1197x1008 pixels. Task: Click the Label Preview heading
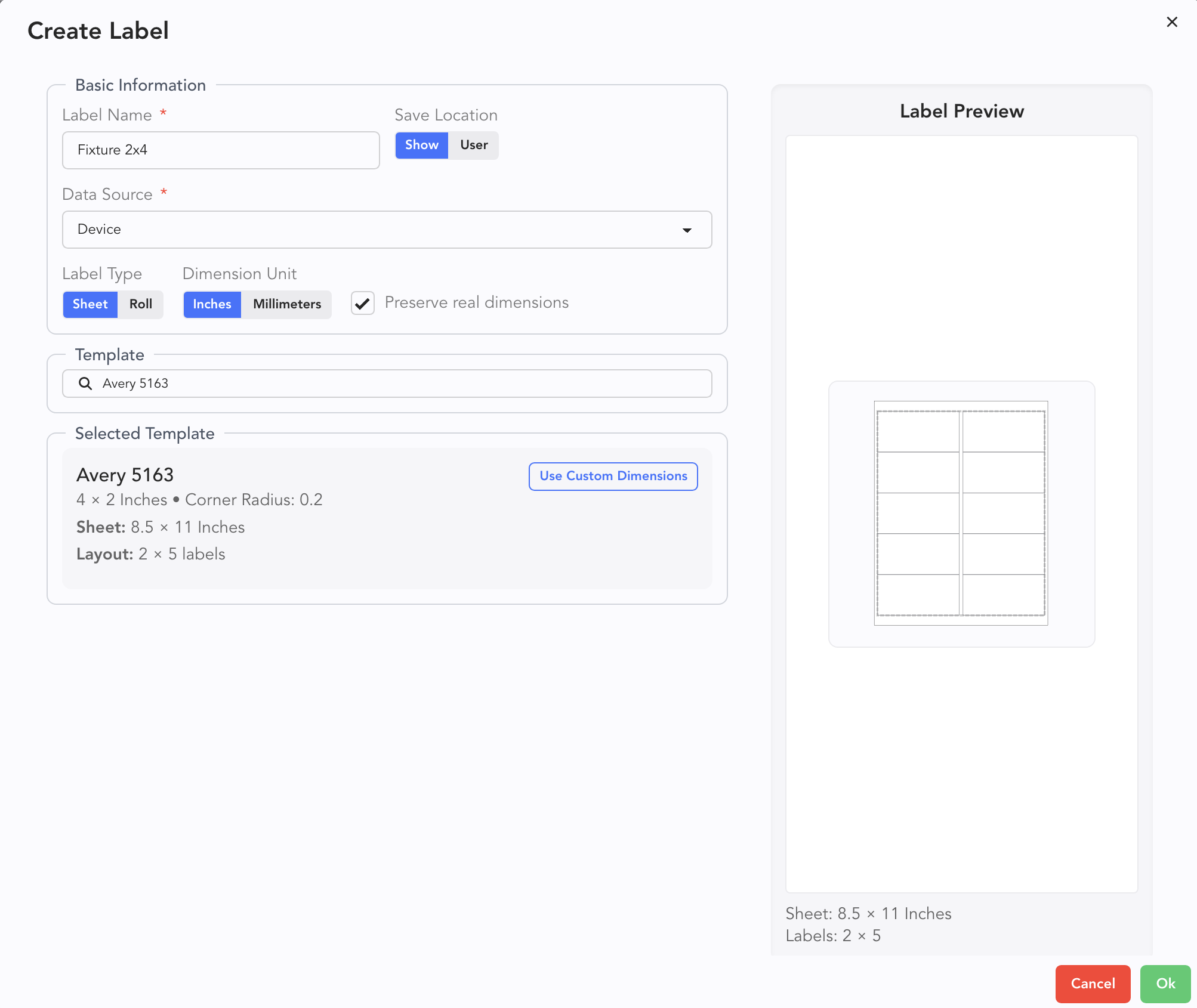click(x=962, y=111)
